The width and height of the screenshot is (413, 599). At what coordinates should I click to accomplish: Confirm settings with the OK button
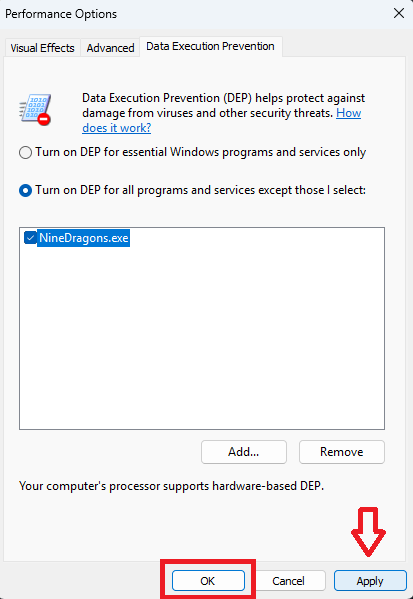(208, 581)
